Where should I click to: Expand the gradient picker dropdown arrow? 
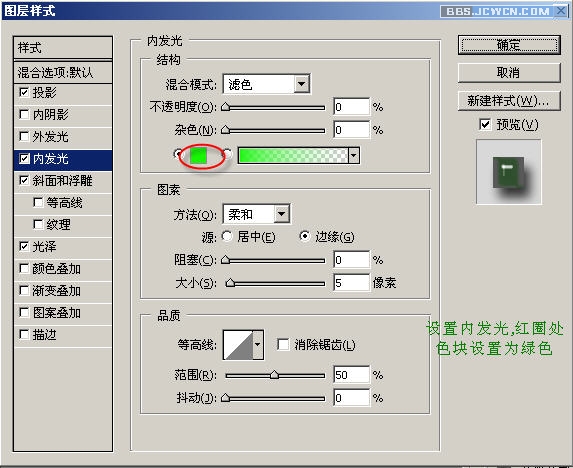coord(353,155)
